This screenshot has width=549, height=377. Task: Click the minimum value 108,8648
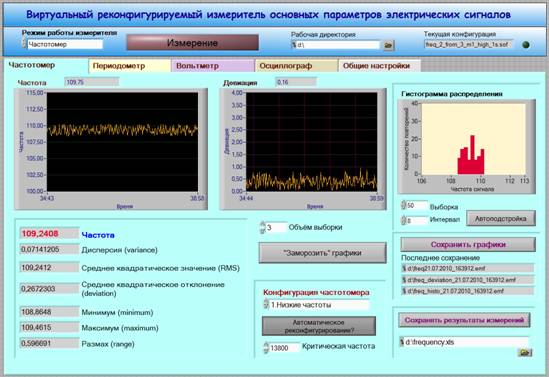(x=49, y=312)
